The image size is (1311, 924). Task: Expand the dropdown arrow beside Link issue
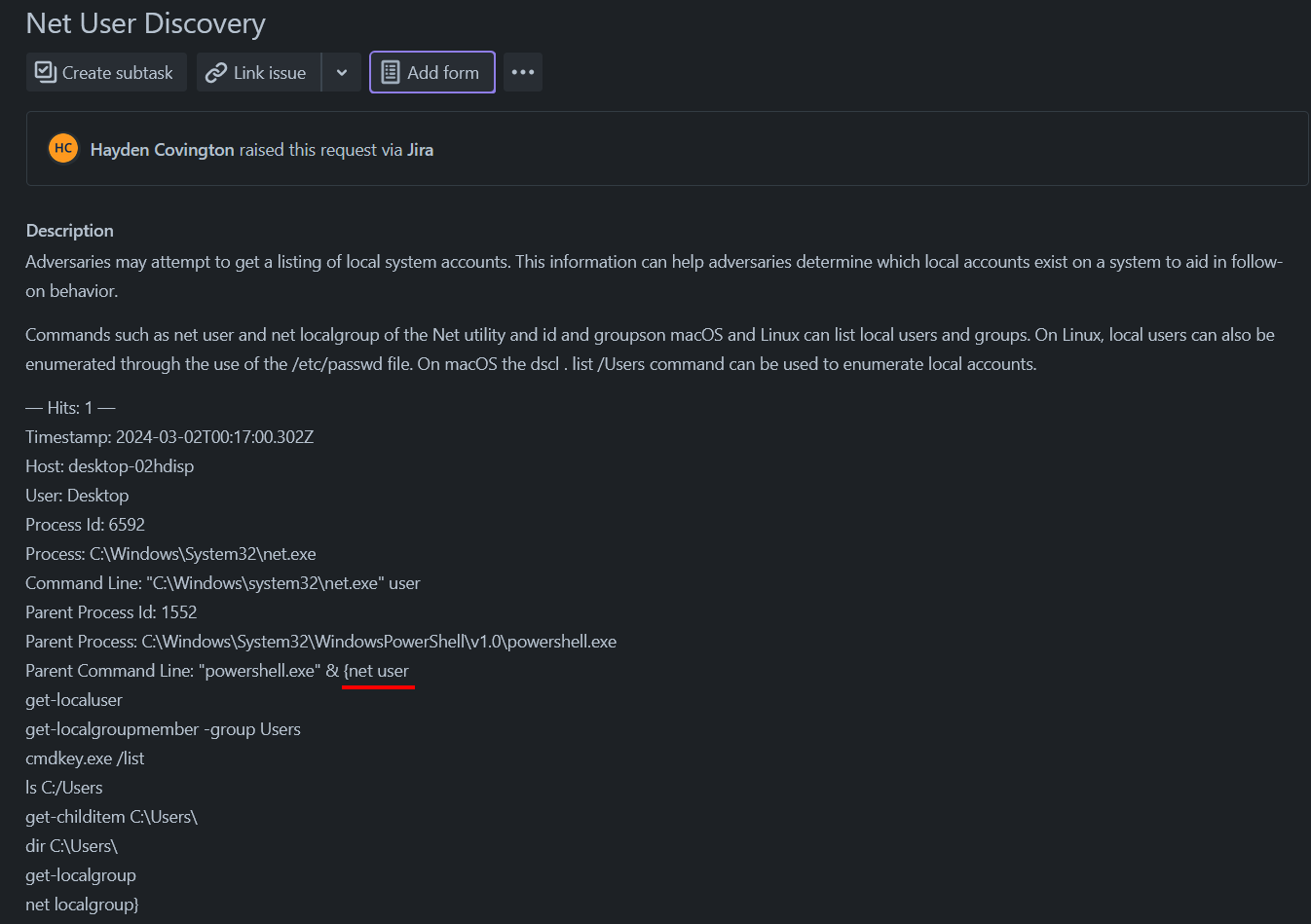(342, 73)
